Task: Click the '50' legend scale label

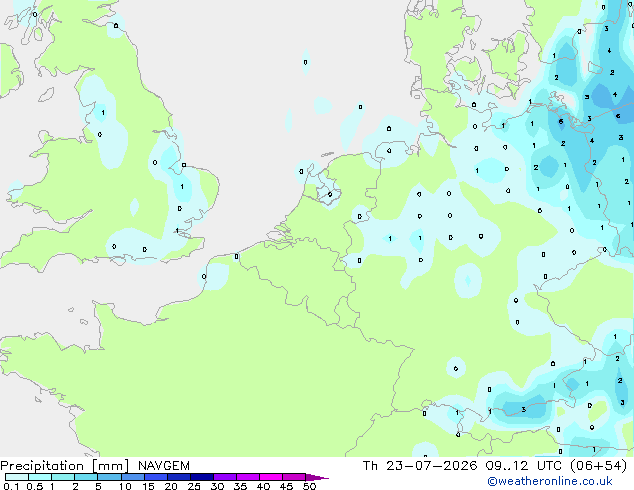Action: coord(309,486)
